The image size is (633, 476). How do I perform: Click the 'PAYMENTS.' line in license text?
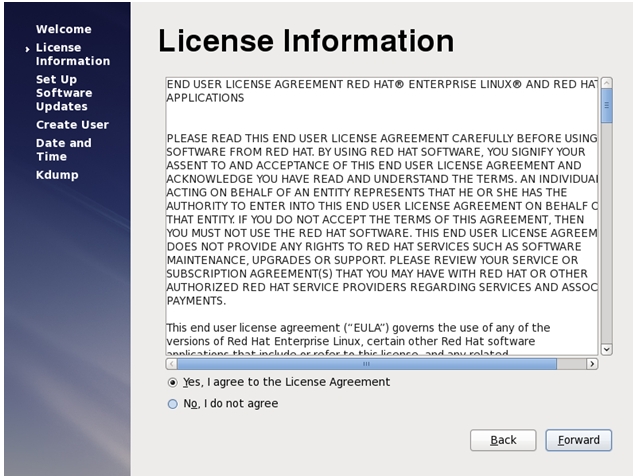click(196, 301)
